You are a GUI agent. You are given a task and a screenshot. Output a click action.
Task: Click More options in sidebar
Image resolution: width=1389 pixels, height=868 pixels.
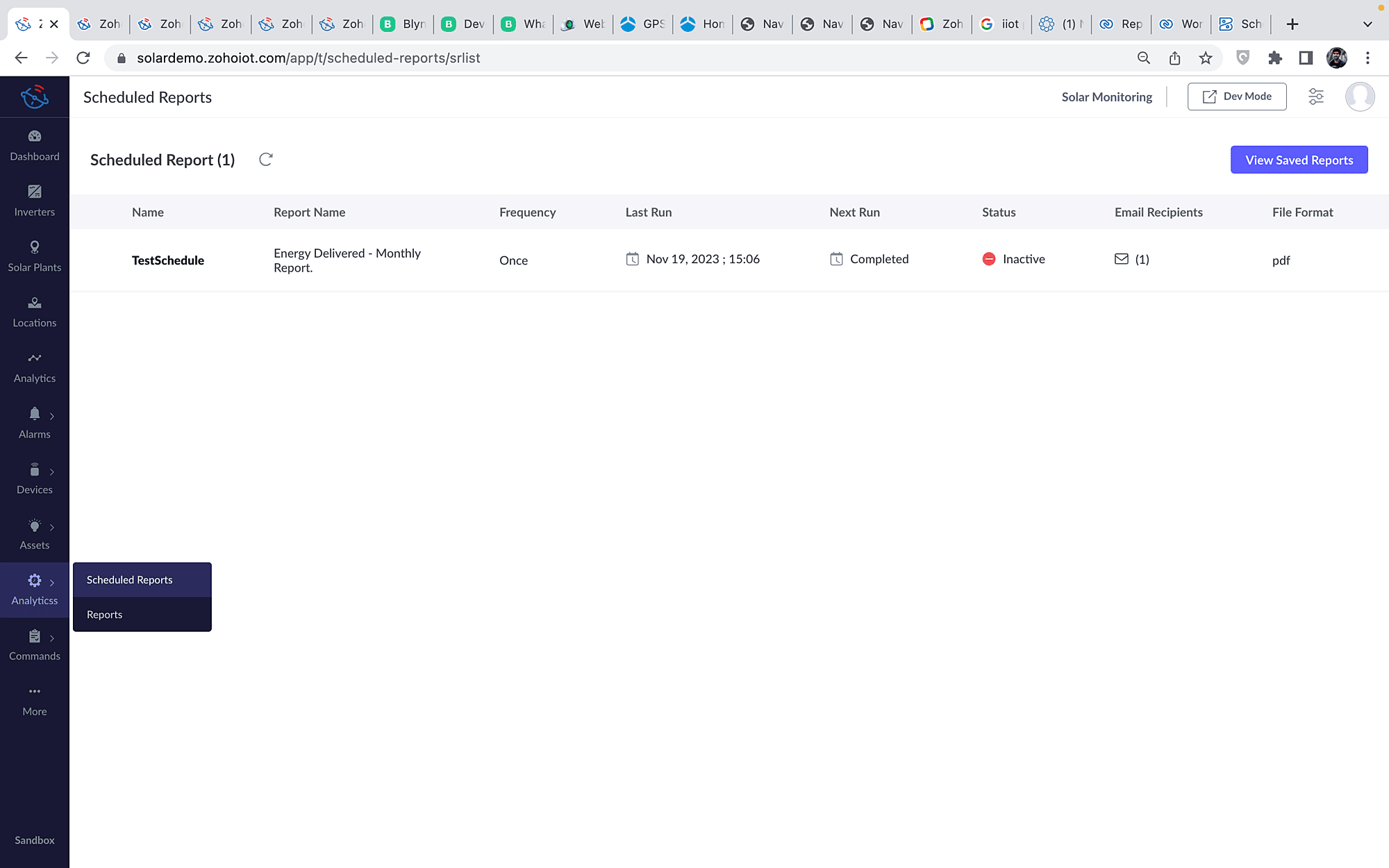(35, 700)
